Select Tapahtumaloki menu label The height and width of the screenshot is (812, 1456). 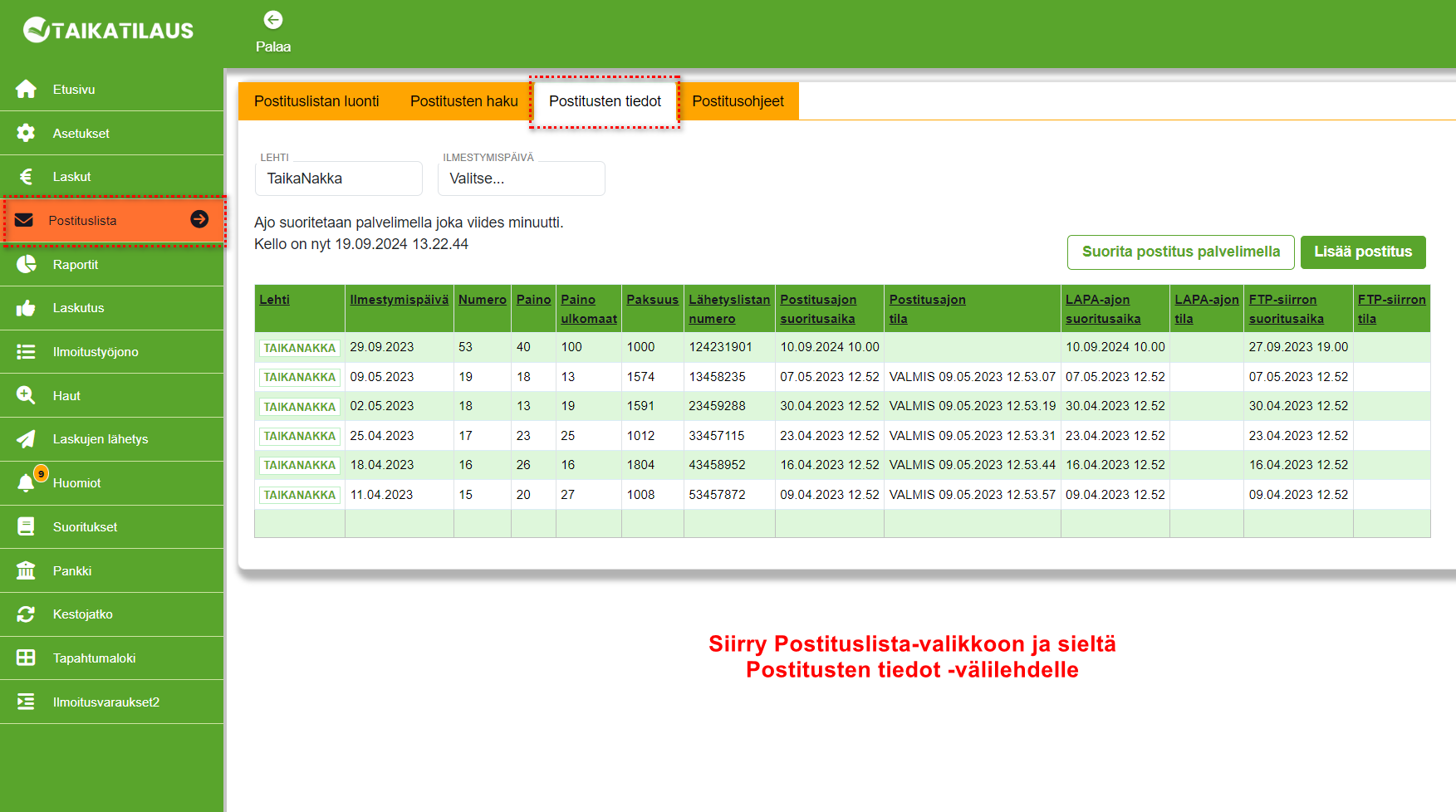[95, 658]
